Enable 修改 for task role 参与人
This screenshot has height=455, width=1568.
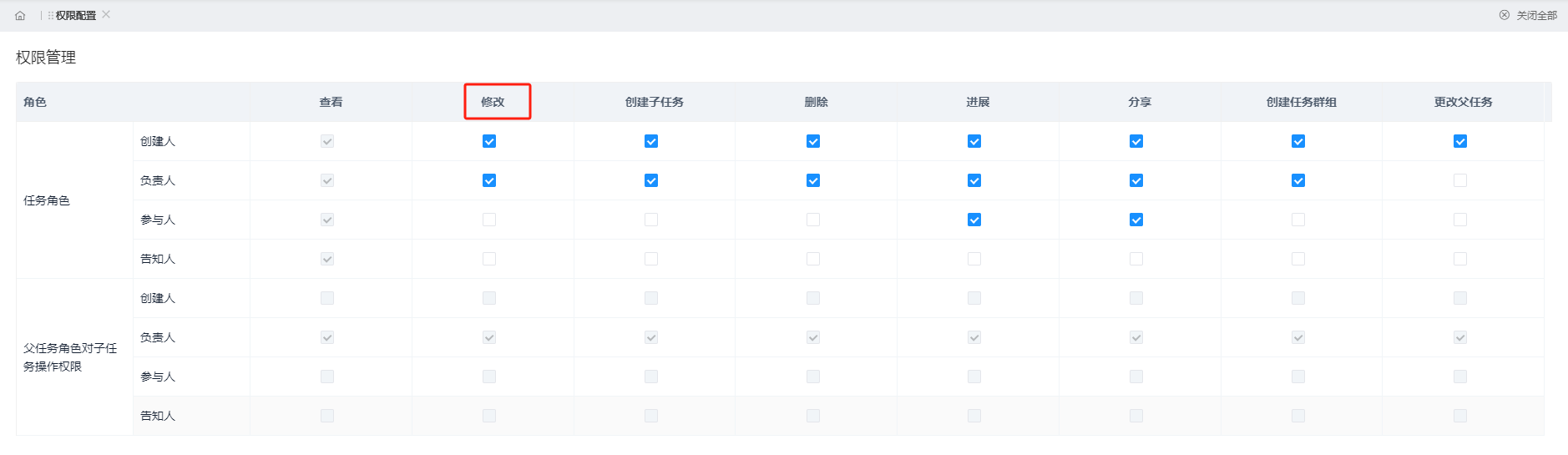(x=489, y=220)
